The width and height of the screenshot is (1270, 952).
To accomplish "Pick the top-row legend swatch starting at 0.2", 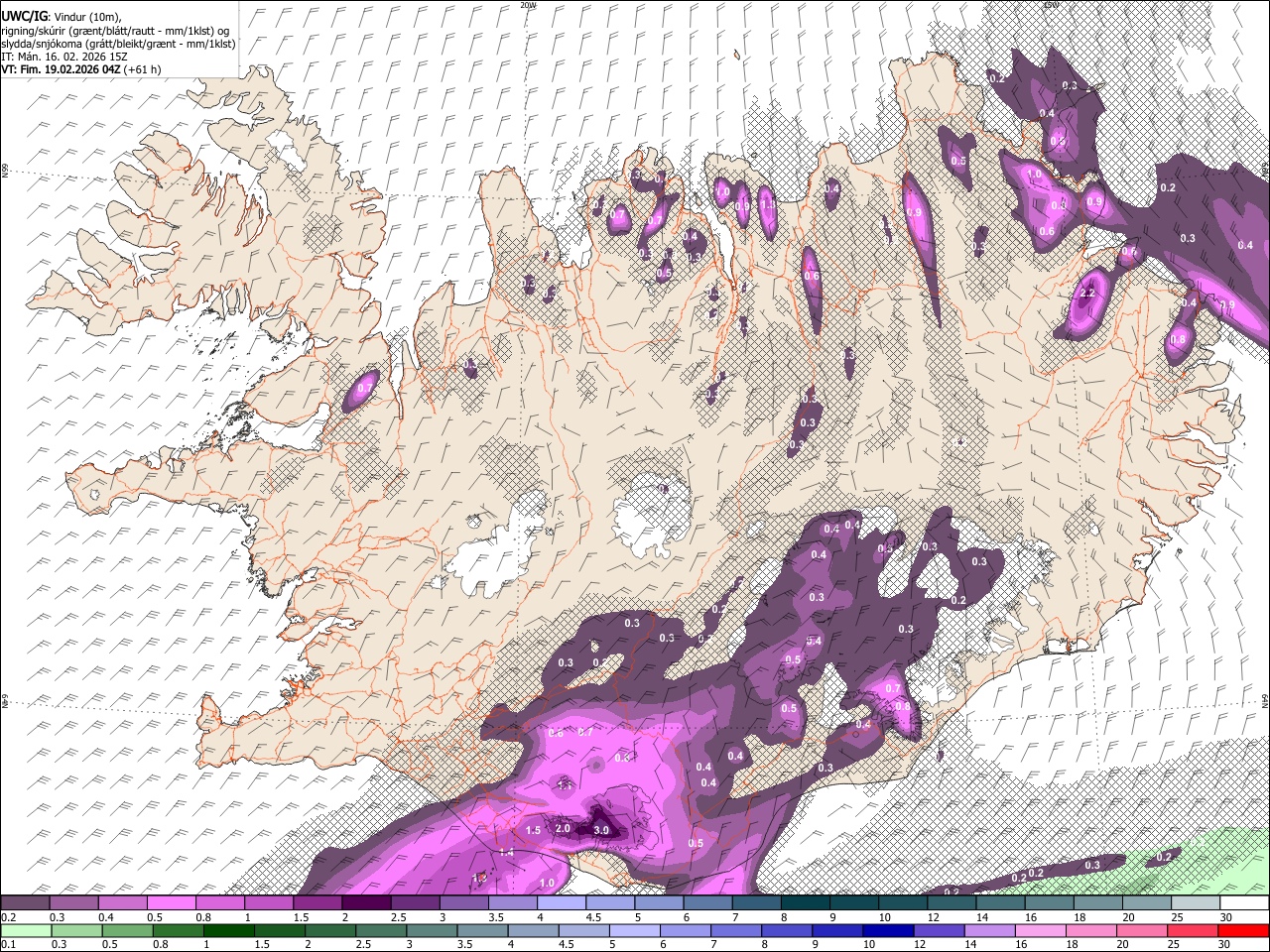I will [25, 903].
